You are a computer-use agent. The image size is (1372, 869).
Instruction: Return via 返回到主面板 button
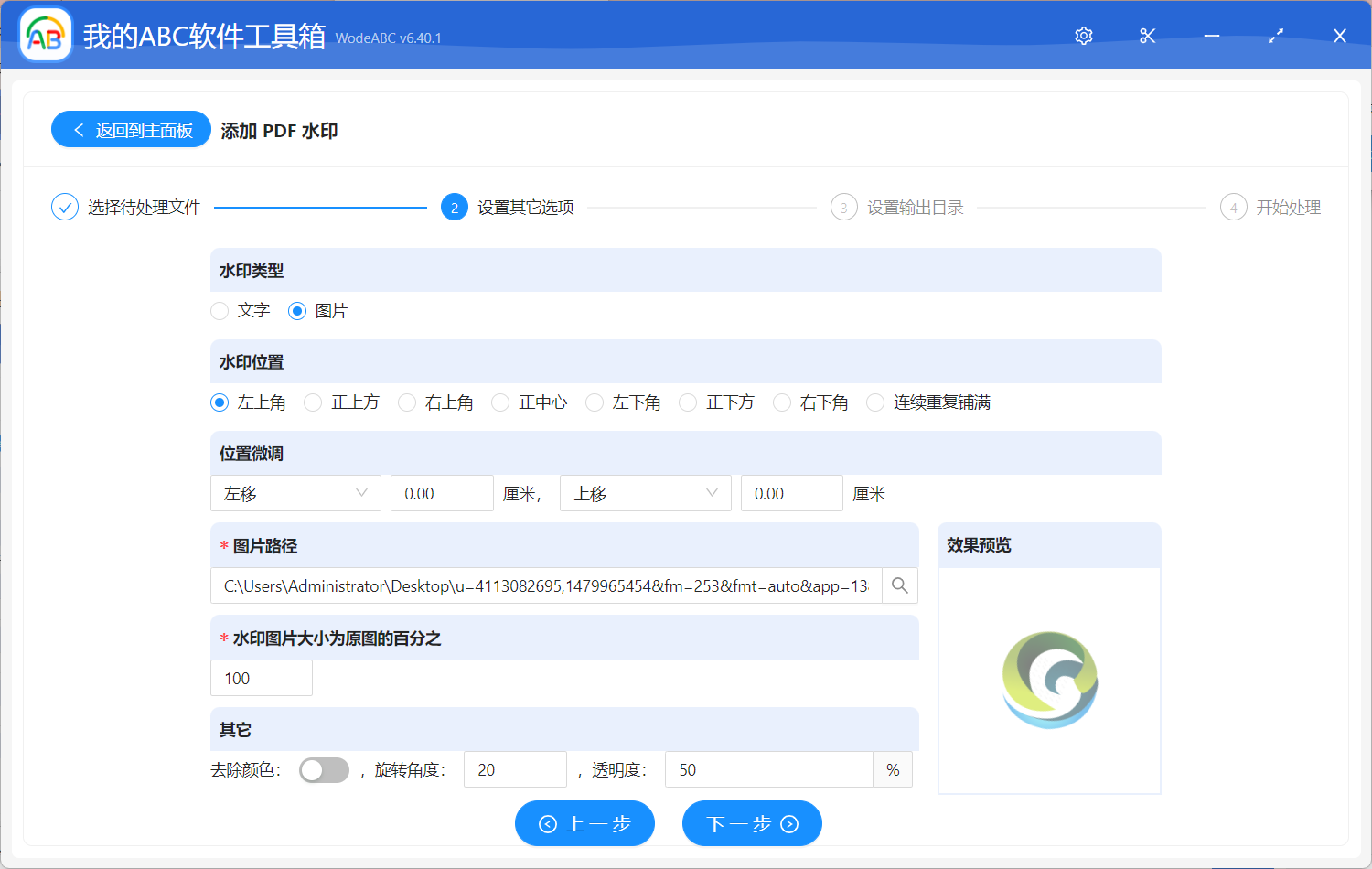coord(131,129)
